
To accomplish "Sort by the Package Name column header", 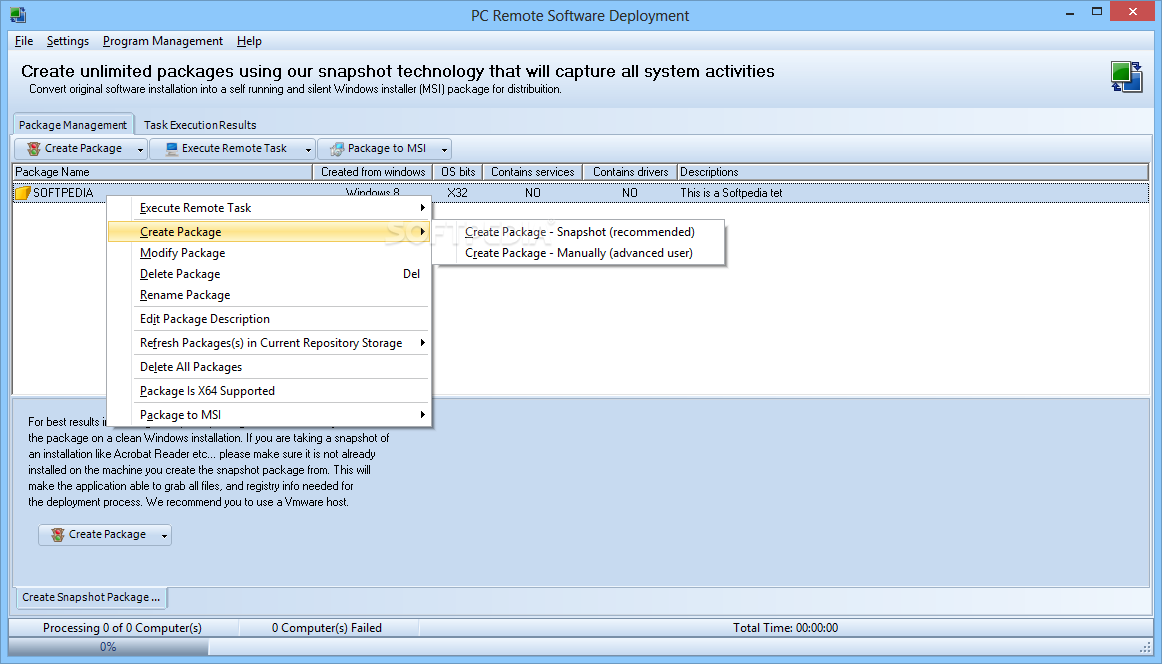I will (163, 172).
